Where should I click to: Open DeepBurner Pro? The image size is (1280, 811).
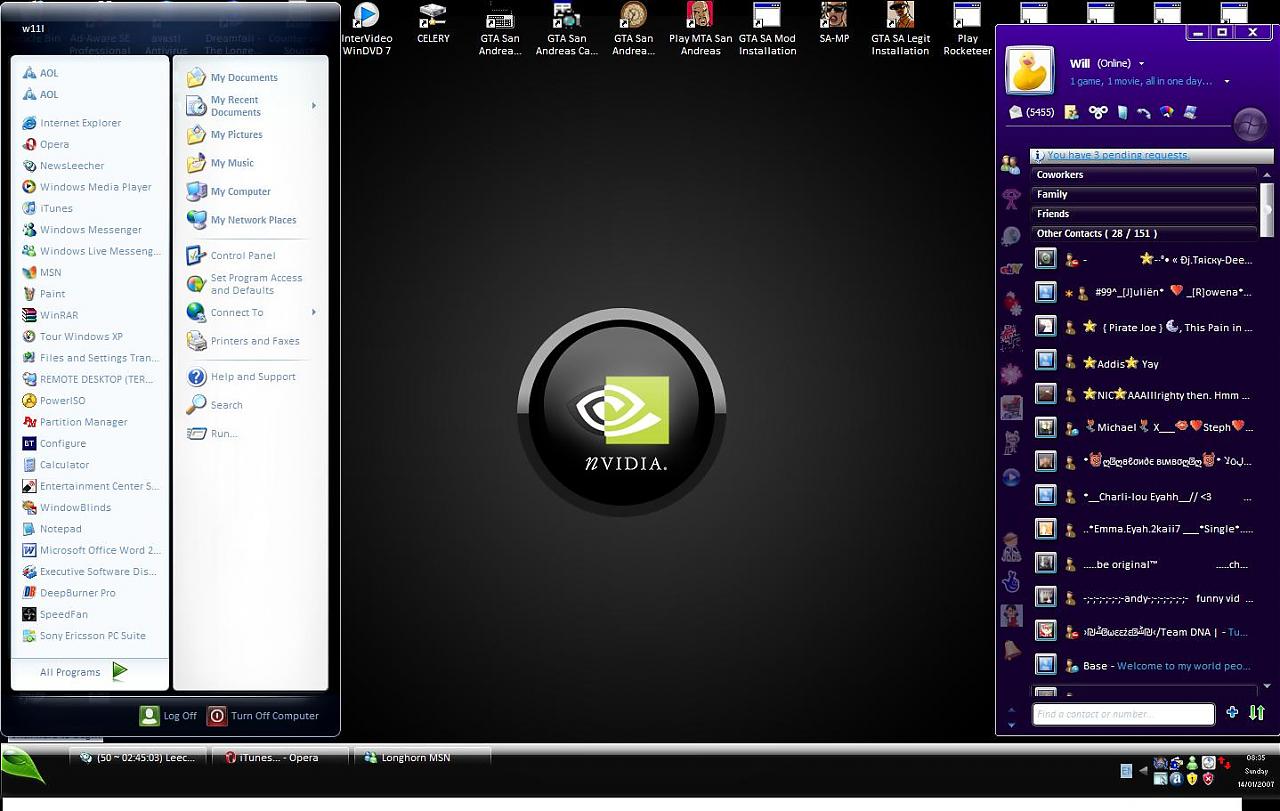click(68, 593)
